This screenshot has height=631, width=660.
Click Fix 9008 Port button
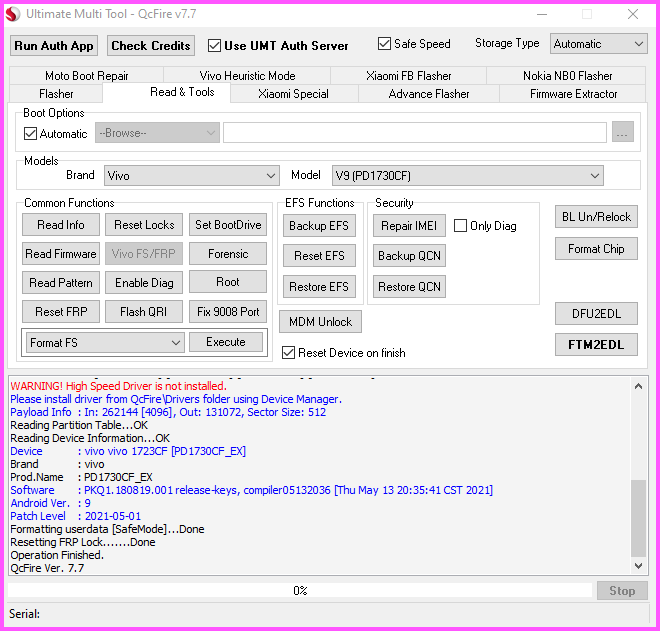point(228,312)
